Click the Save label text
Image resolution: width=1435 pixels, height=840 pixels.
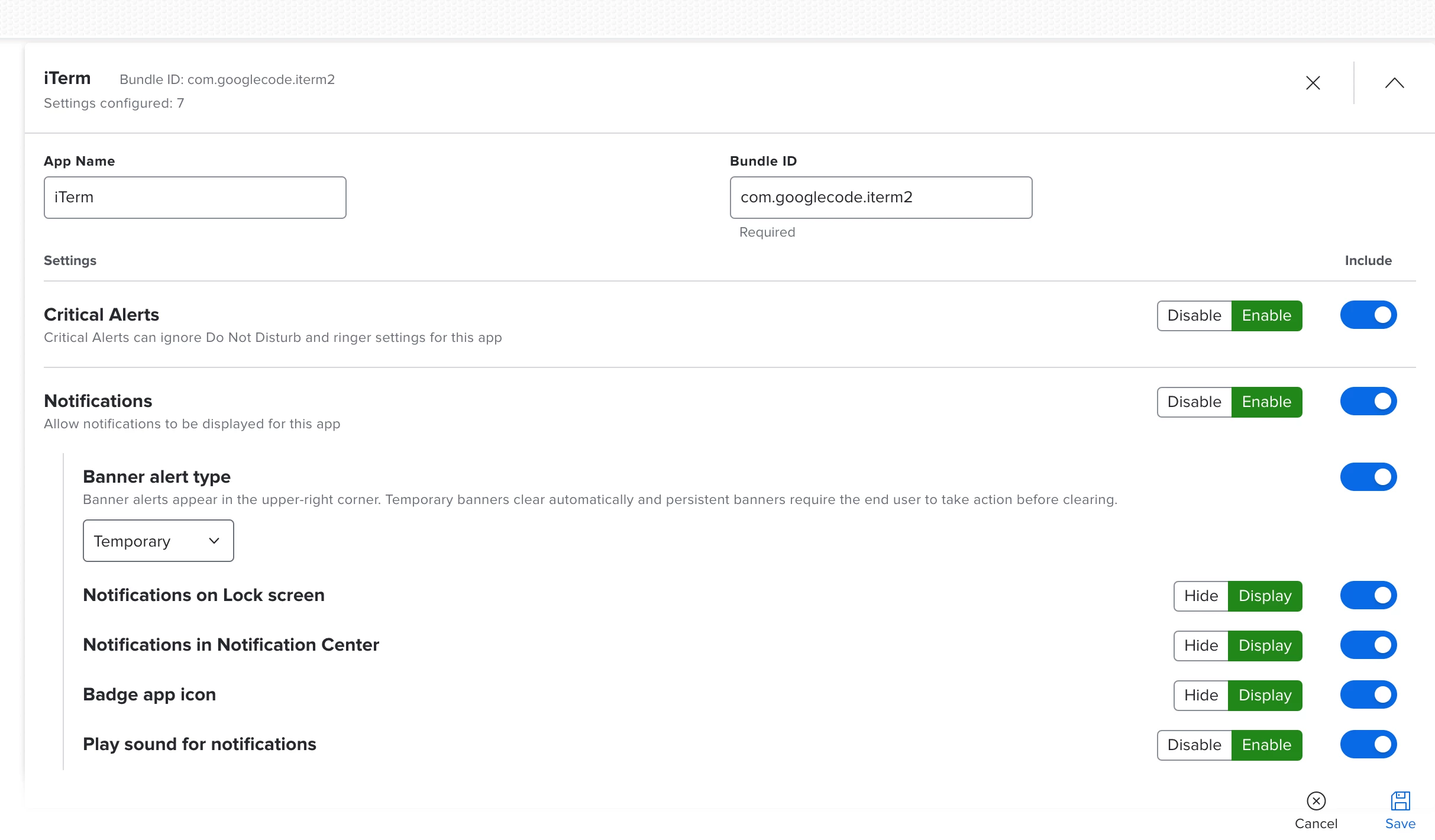[1400, 824]
